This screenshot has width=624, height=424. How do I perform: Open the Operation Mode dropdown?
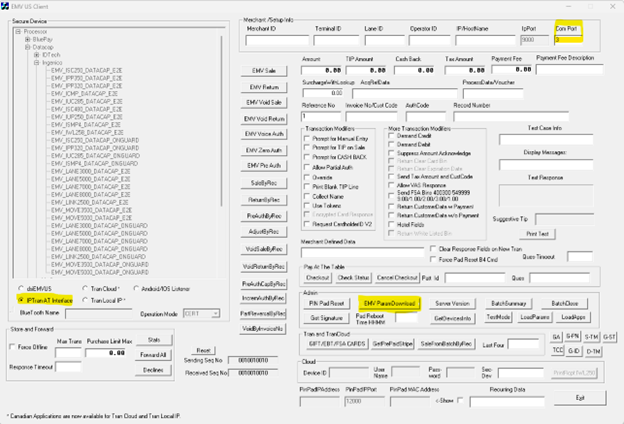pos(215,314)
